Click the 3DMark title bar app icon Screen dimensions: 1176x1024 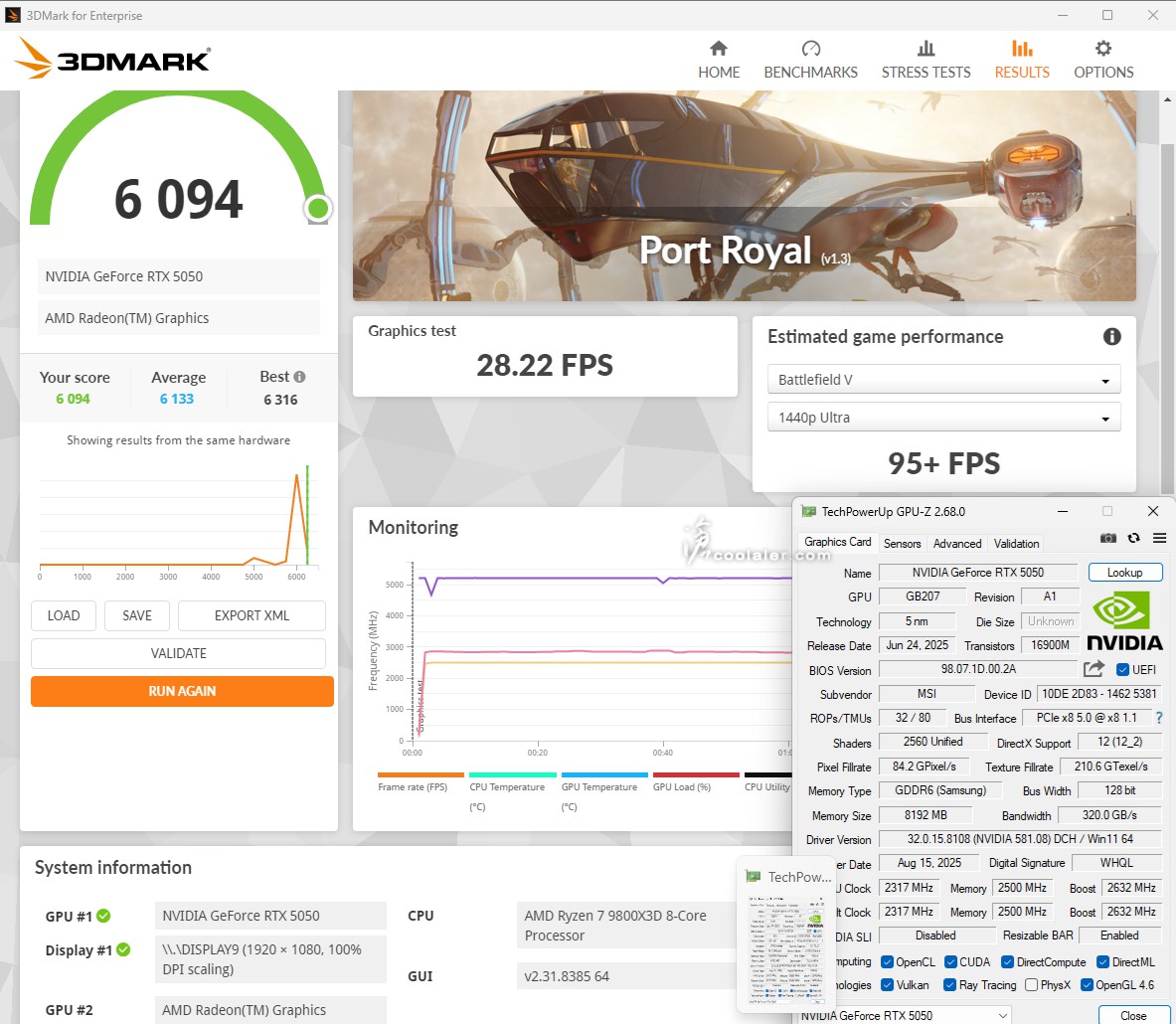(x=13, y=15)
